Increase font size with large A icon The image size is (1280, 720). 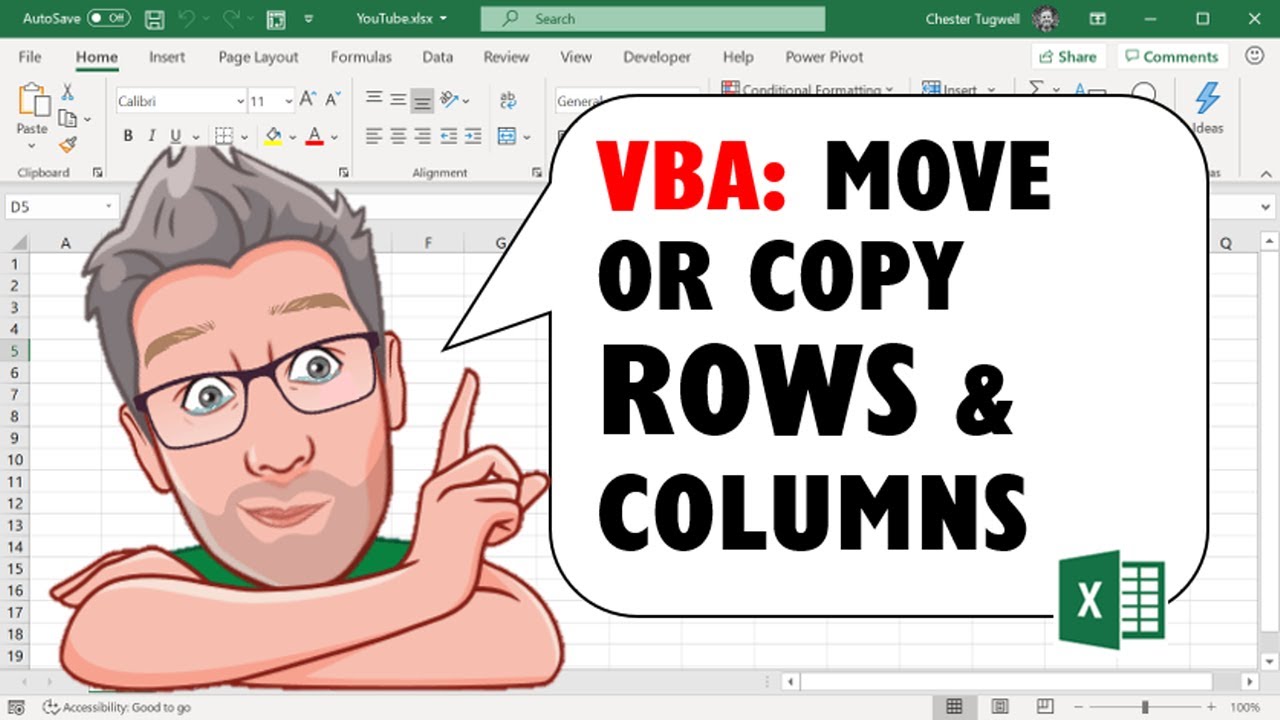(x=308, y=100)
